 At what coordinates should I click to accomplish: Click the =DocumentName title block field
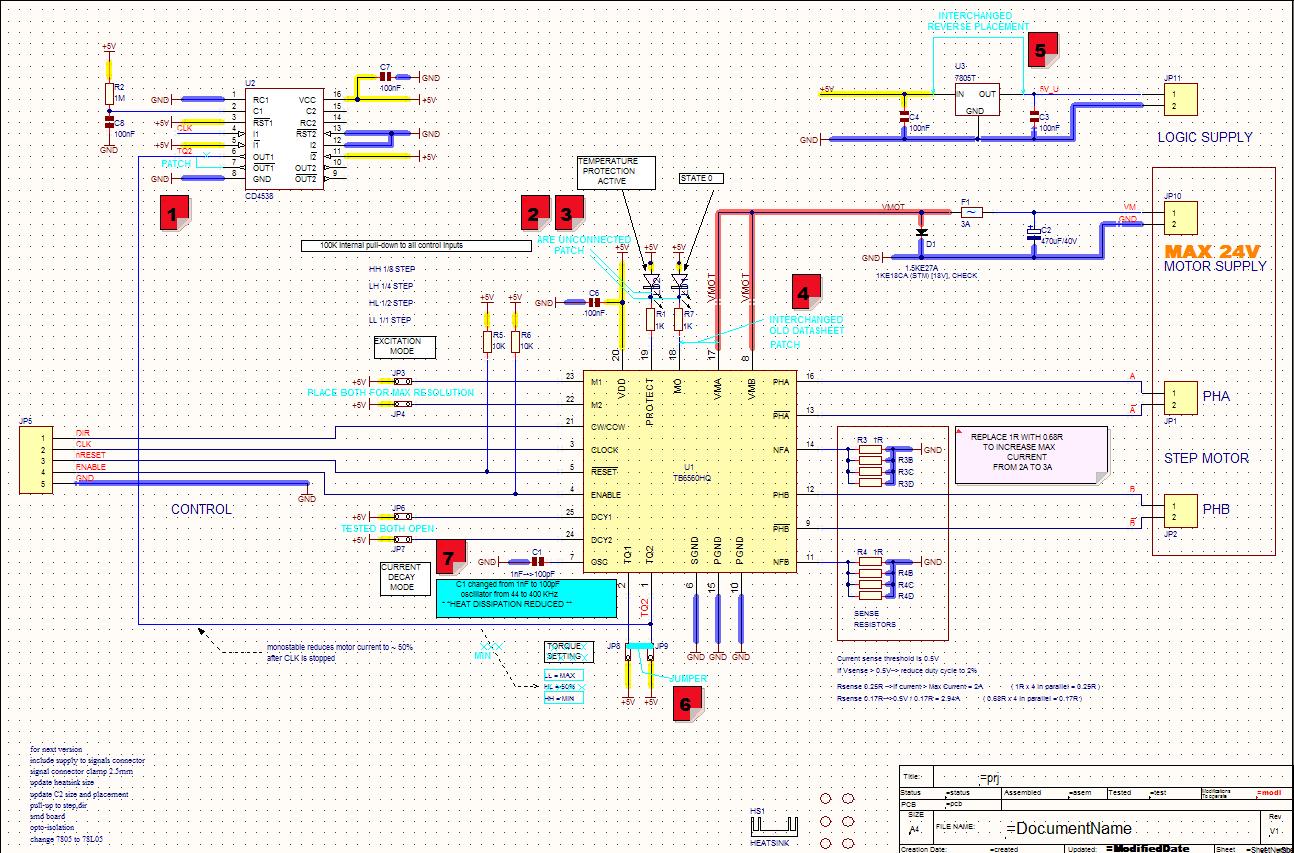click(1069, 828)
